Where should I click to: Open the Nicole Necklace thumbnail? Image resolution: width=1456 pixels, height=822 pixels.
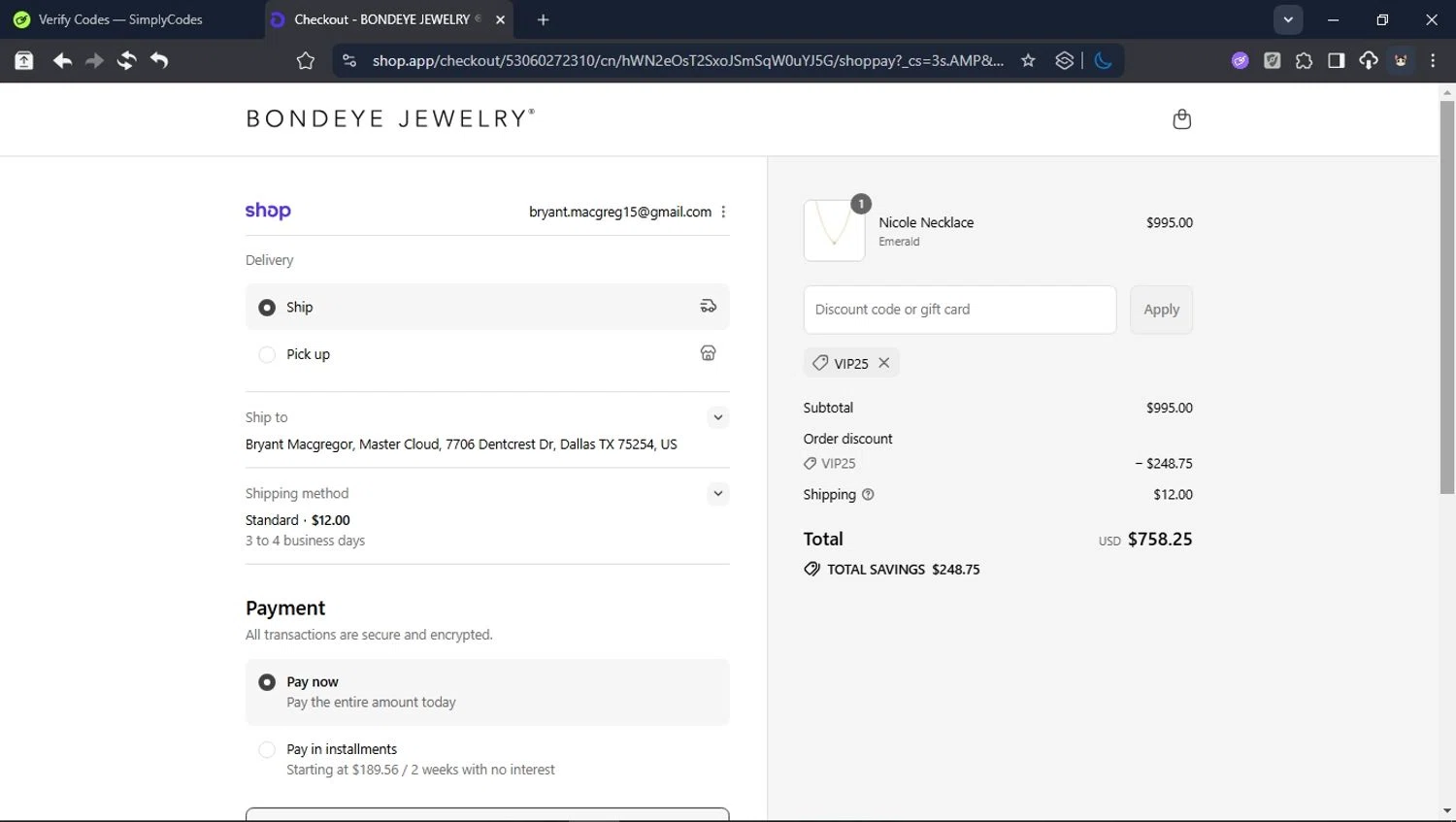[834, 230]
